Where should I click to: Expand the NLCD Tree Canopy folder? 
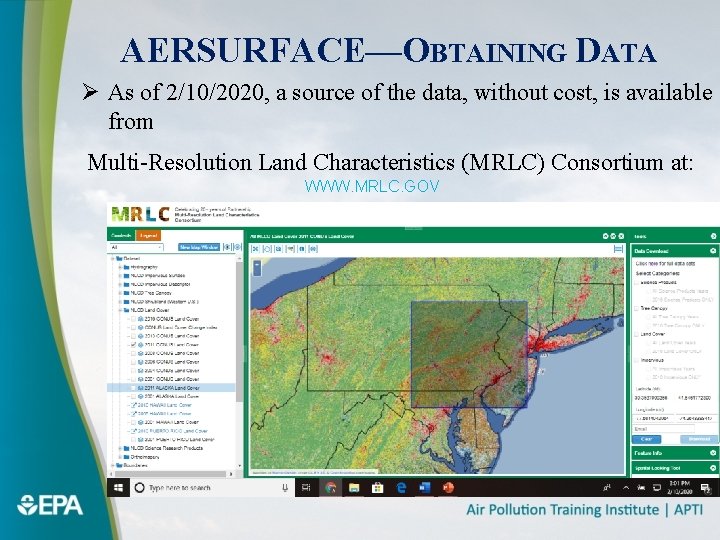tap(120, 292)
